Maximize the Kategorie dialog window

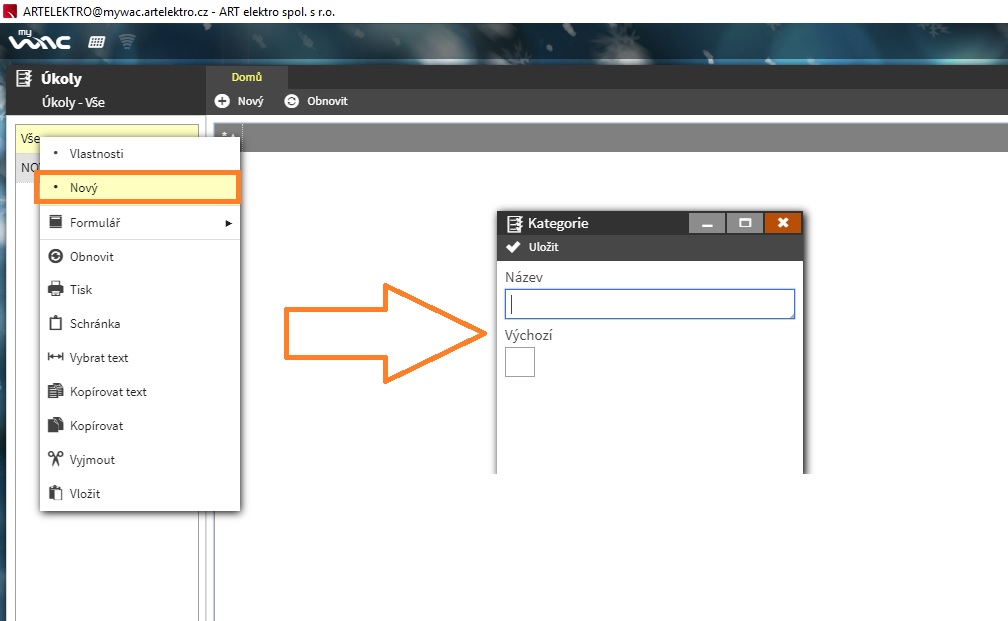click(745, 223)
